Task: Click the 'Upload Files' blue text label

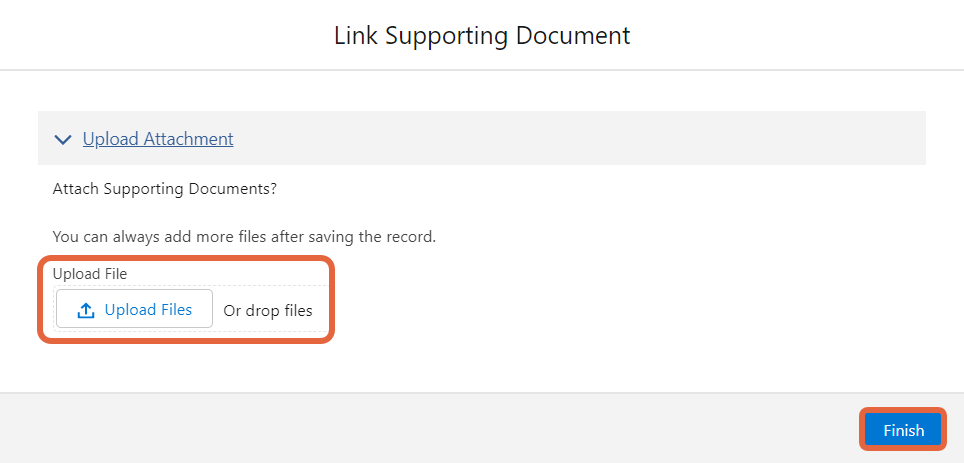Action: (x=148, y=309)
